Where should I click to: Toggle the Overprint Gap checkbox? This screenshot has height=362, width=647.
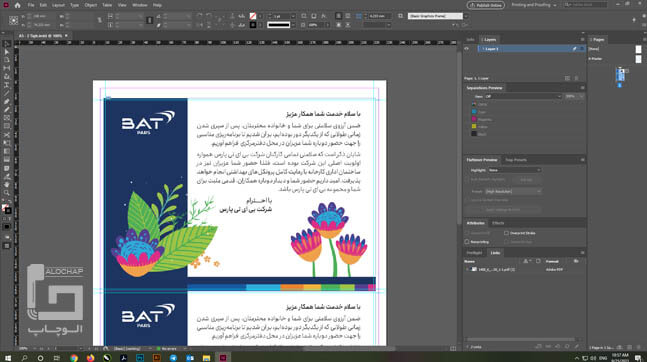[506, 242]
